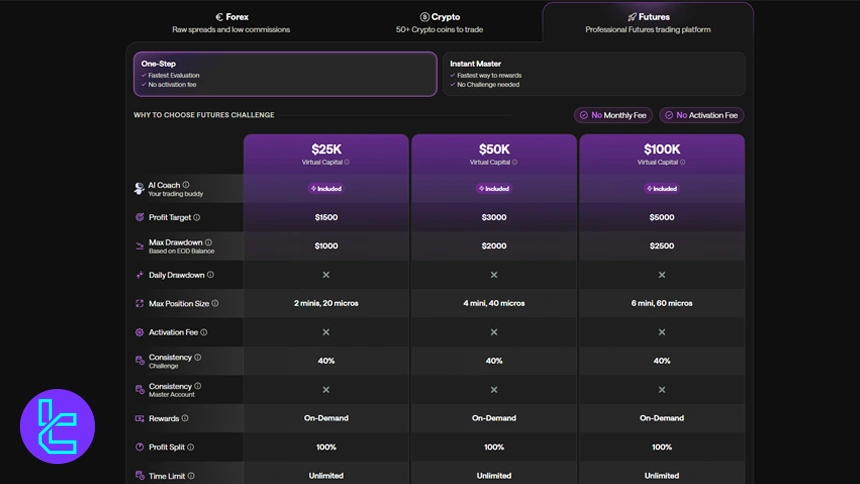Click the AI Coach row icon
Viewport: 860px width, 484px height.
[140, 188]
